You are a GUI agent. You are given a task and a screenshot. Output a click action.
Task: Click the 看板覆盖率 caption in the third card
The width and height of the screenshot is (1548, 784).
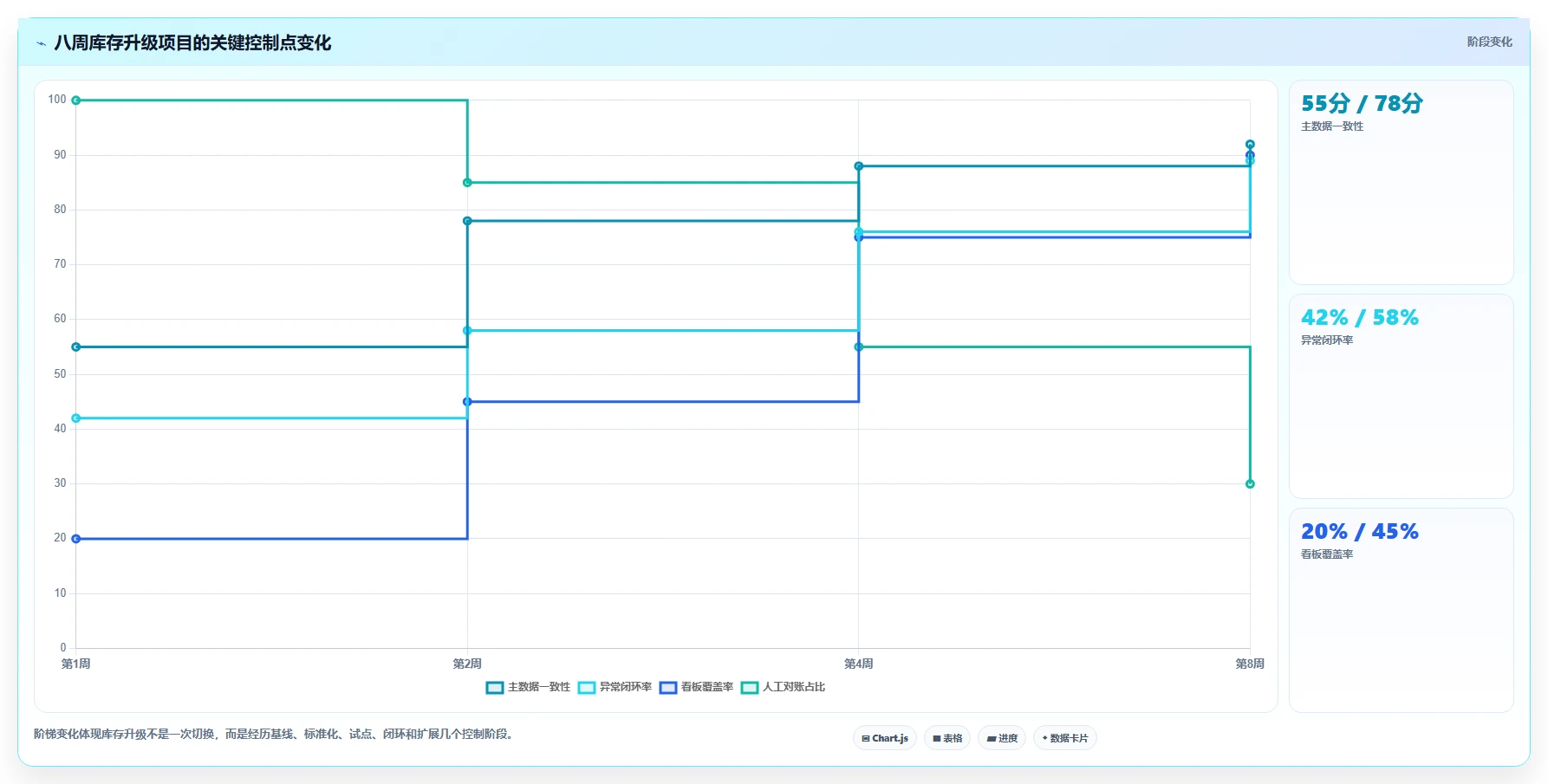1327,554
